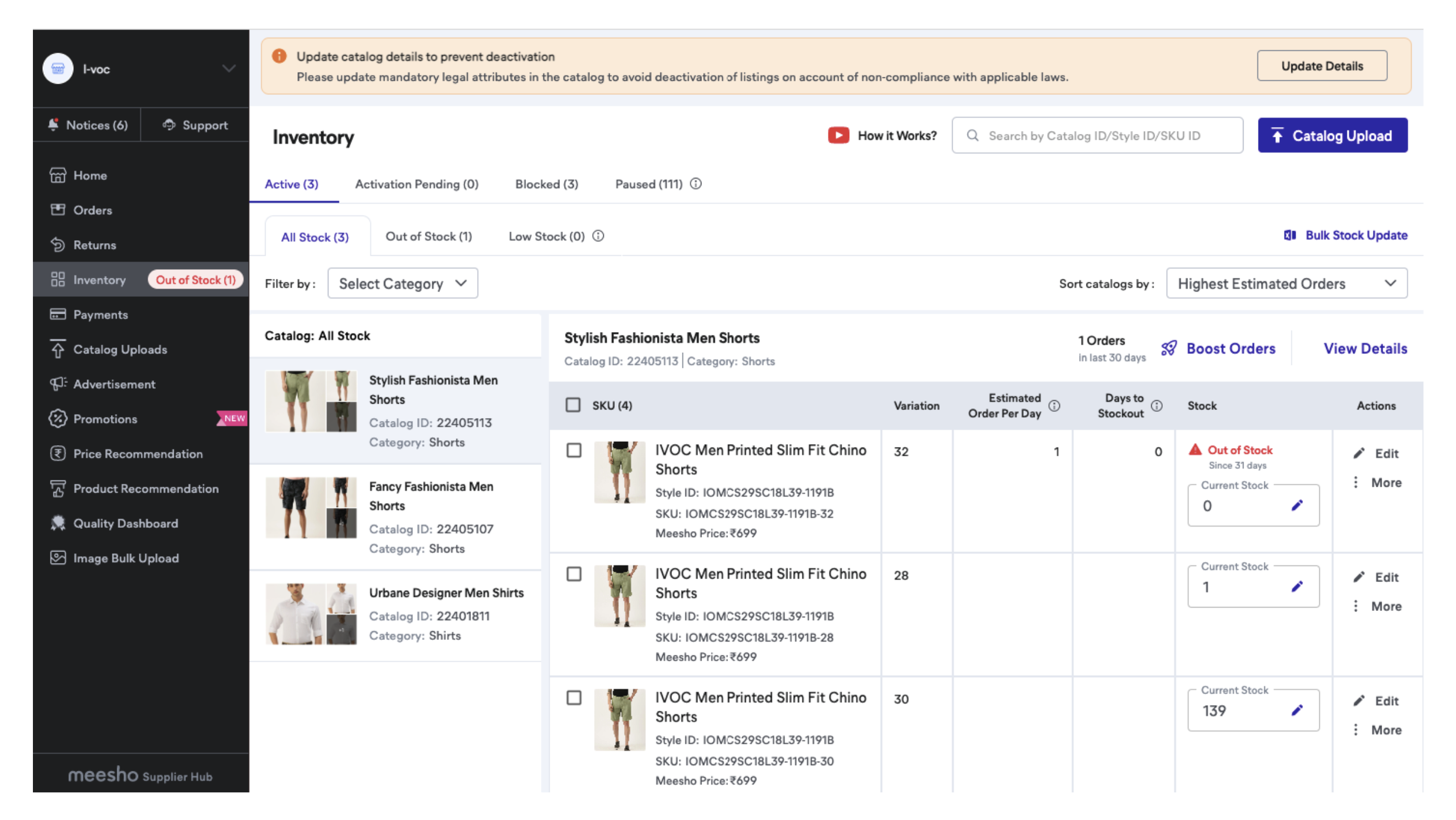Click the Bulk Stock Update icon
Screen dimensions: 1456x820
(x=1290, y=235)
